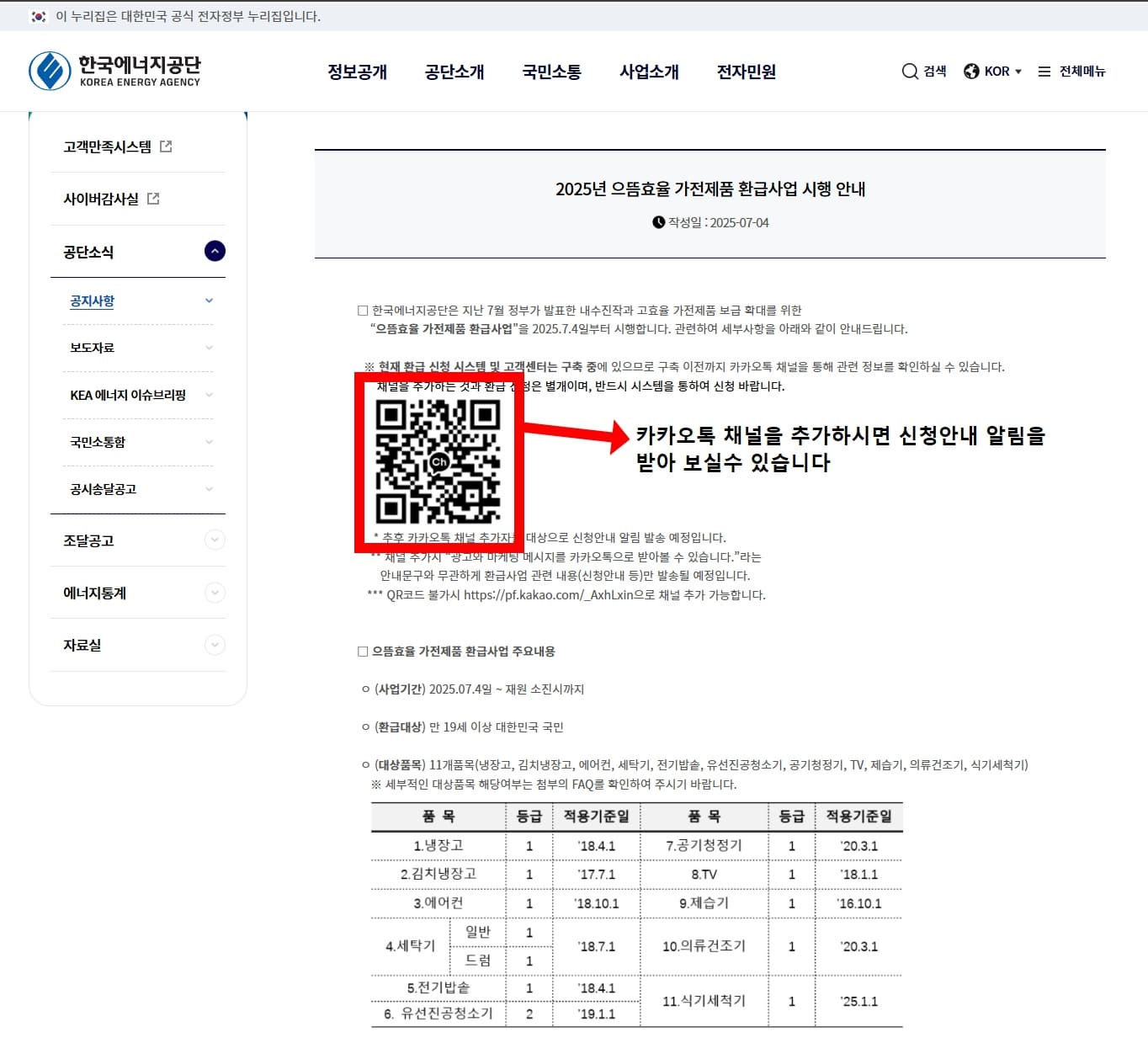
Task: Click the Korean flag icon in top banner
Action: tap(38, 16)
